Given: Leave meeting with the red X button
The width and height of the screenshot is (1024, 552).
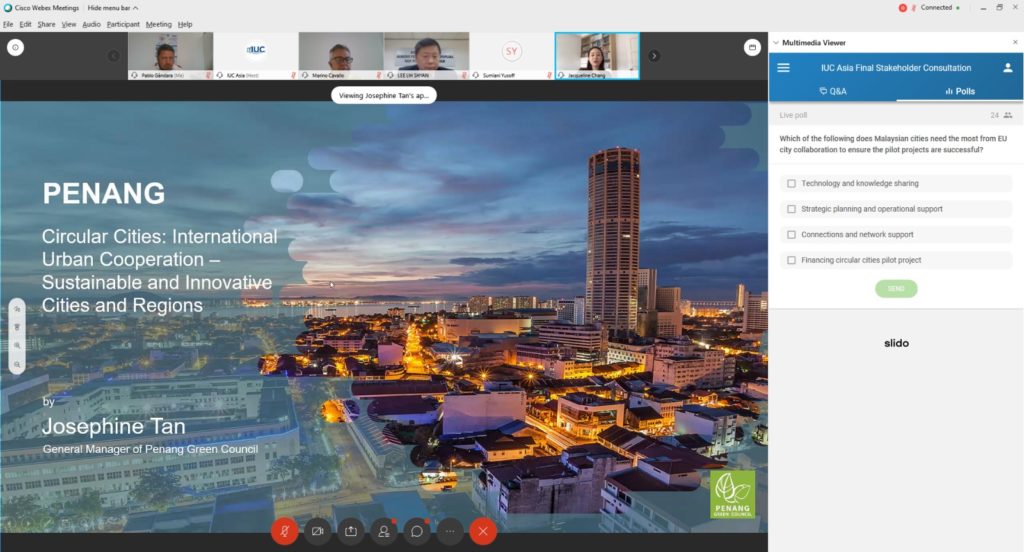Looking at the screenshot, I should coord(484,531).
